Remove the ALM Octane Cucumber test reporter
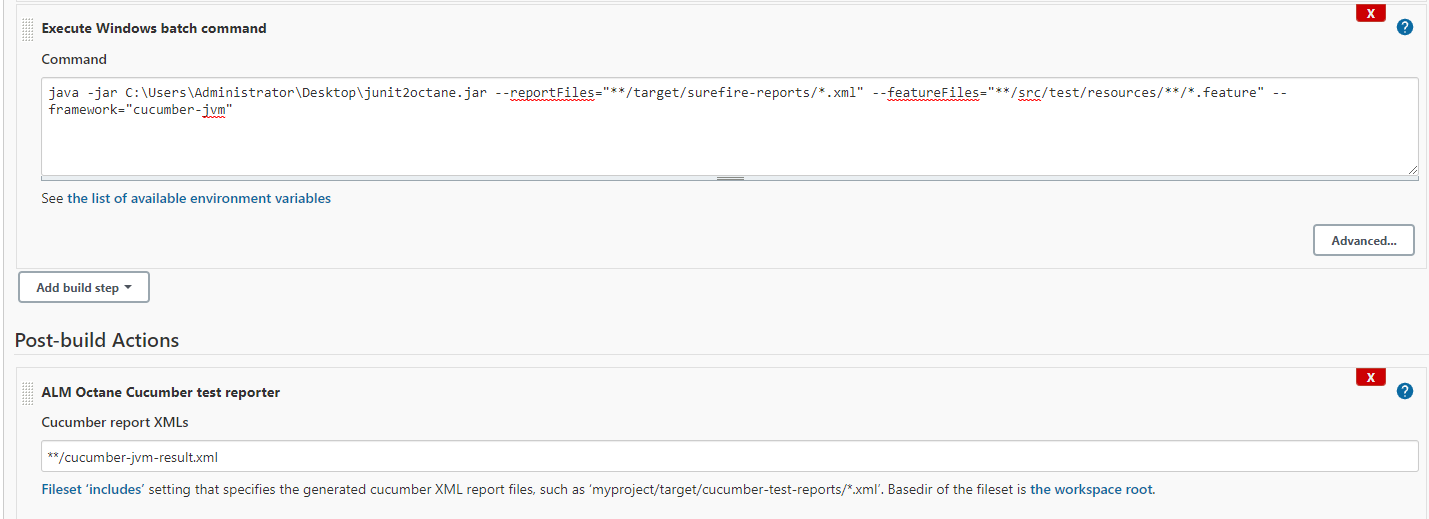The height and width of the screenshot is (519, 1429). 1370,377
